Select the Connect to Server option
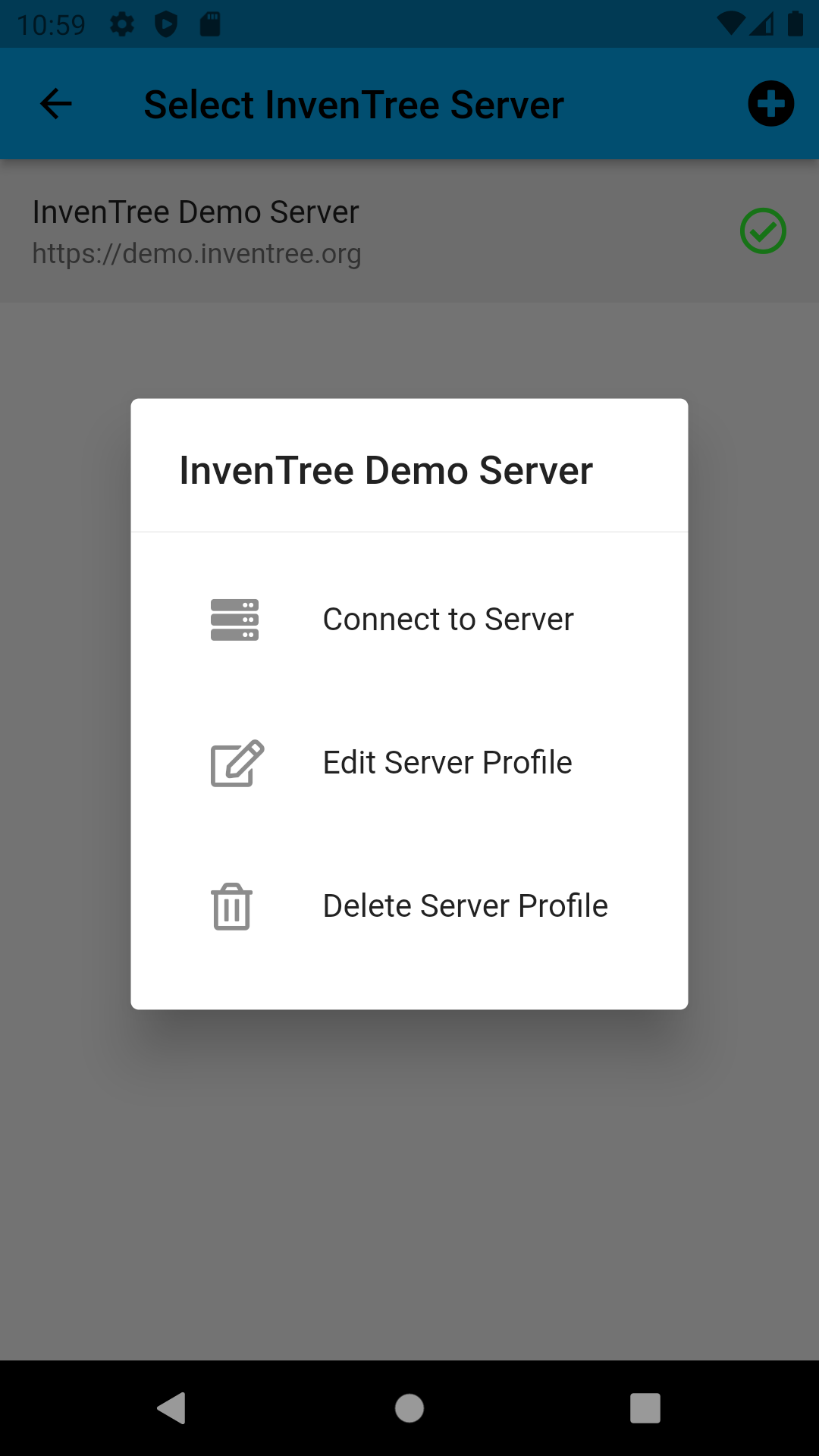The width and height of the screenshot is (819, 1456). coord(447,620)
